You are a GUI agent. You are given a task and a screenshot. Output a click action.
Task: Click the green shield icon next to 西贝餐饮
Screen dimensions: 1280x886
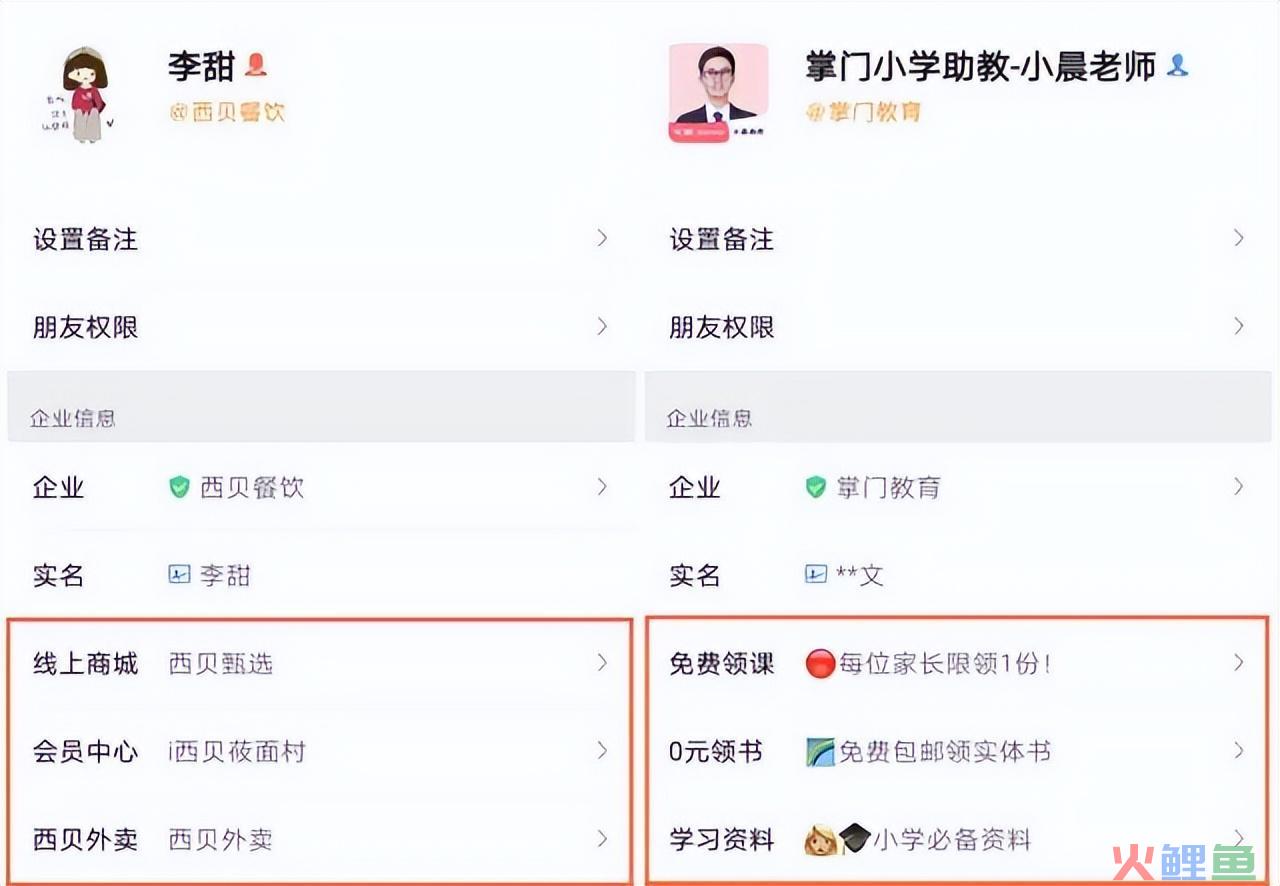pos(179,487)
